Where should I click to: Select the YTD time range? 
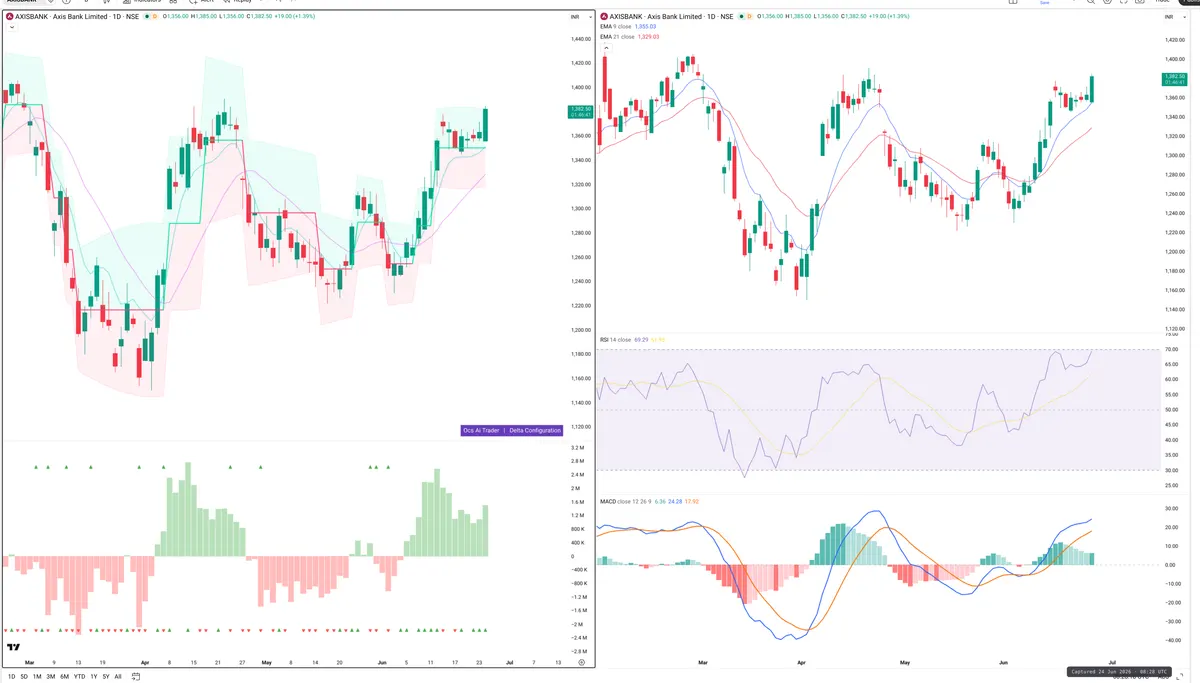pyautogui.click(x=80, y=676)
